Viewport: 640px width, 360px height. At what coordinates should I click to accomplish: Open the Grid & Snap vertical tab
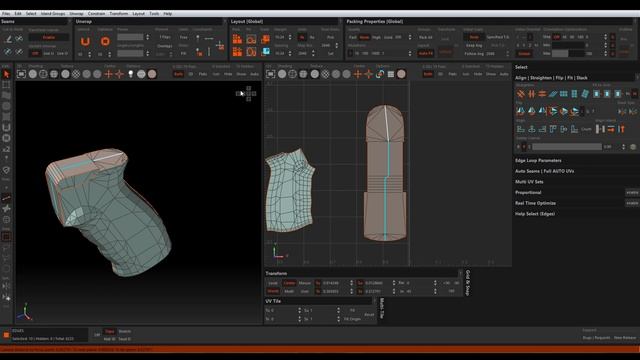(x=468, y=282)
